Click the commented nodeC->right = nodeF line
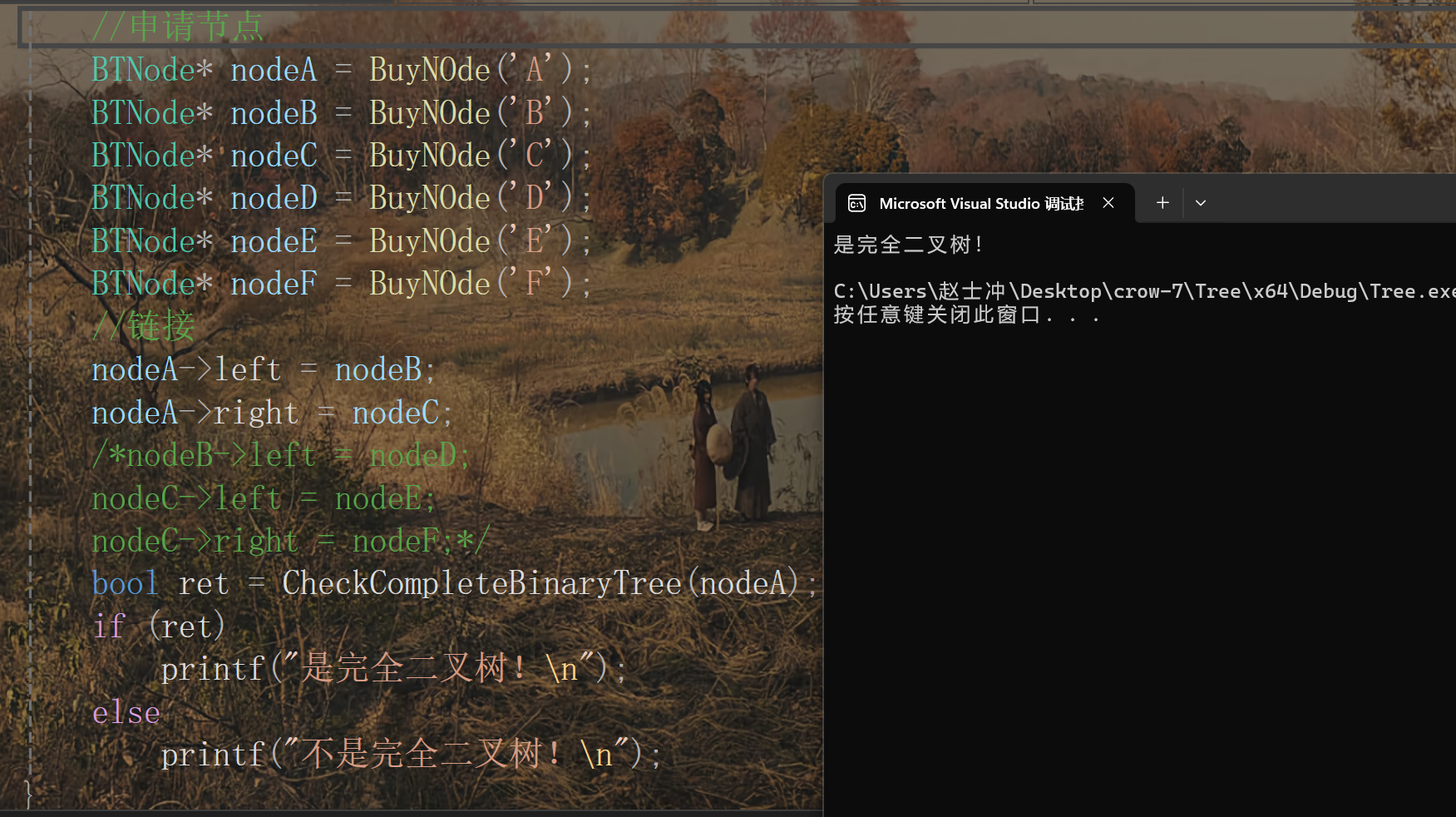This screenshot has width=1456, height=817. 291,541
